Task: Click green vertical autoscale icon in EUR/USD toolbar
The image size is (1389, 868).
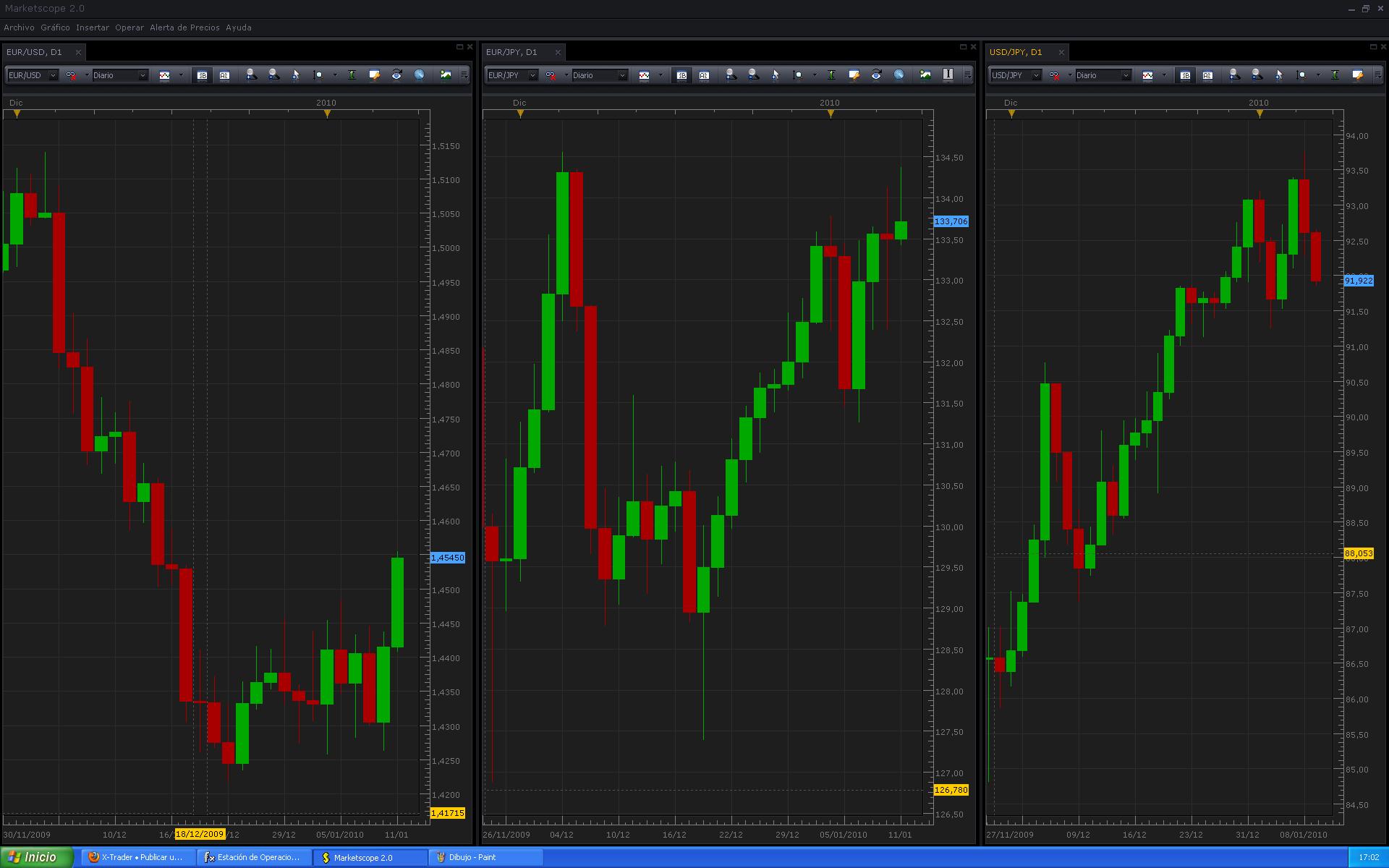Action: (x=352, y=75)
